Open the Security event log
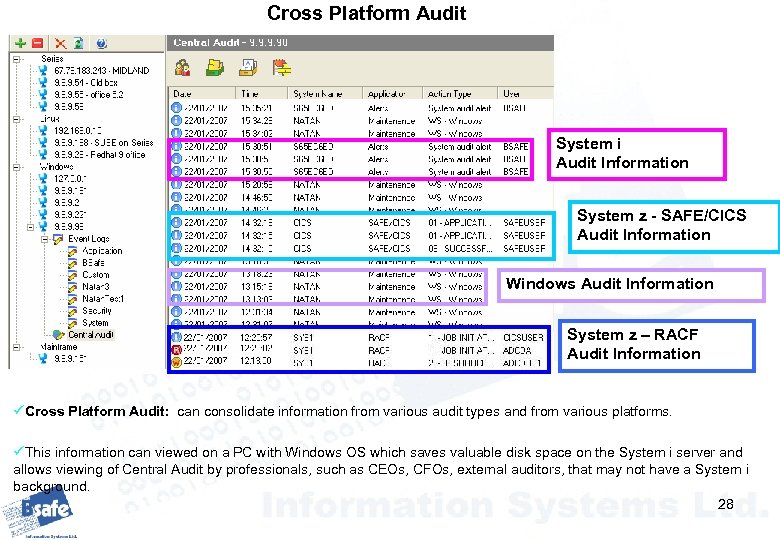The width and height of the screenshot is (780, 540). (x=97, y=311)
